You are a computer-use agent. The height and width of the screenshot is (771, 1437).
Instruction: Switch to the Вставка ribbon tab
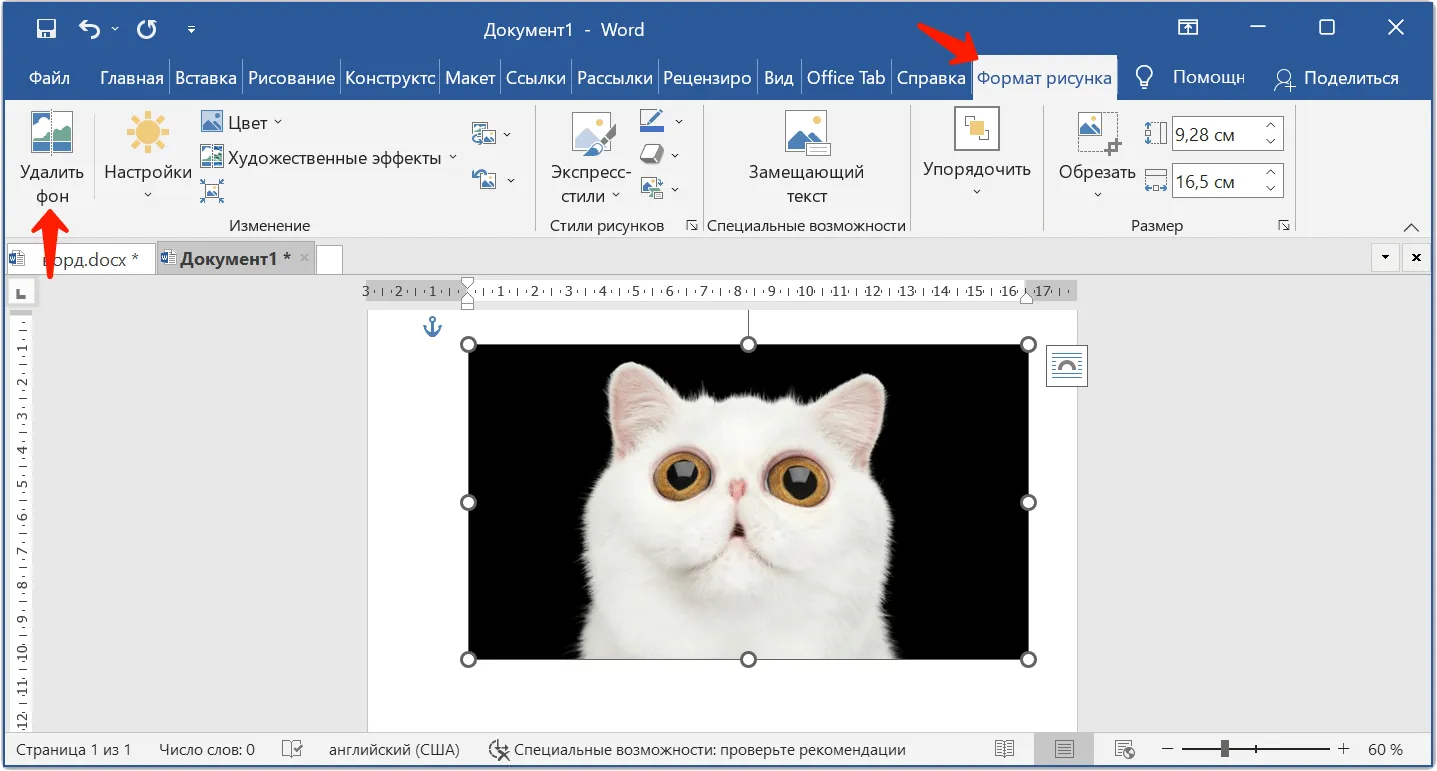click(206, 78)
